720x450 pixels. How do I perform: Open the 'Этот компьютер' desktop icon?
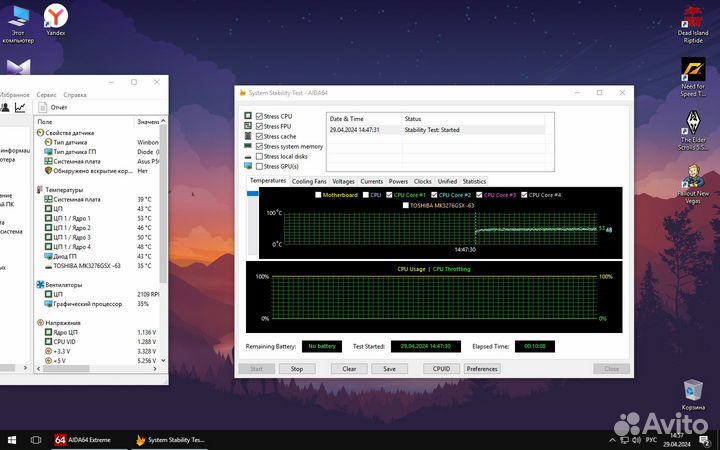[x=18, y=24]
